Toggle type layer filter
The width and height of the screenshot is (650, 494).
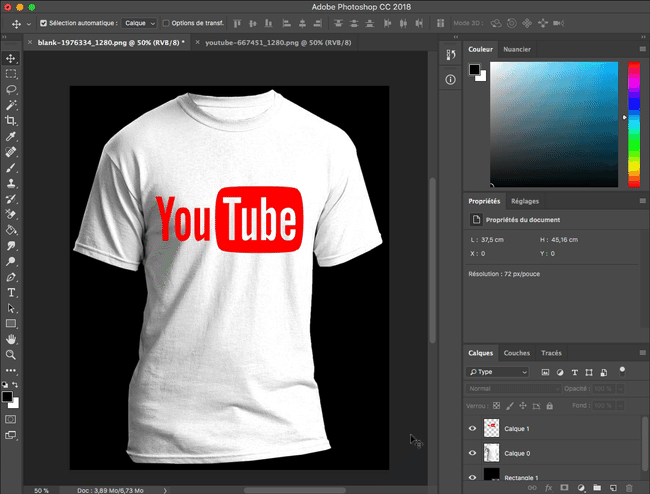point(575,372)
